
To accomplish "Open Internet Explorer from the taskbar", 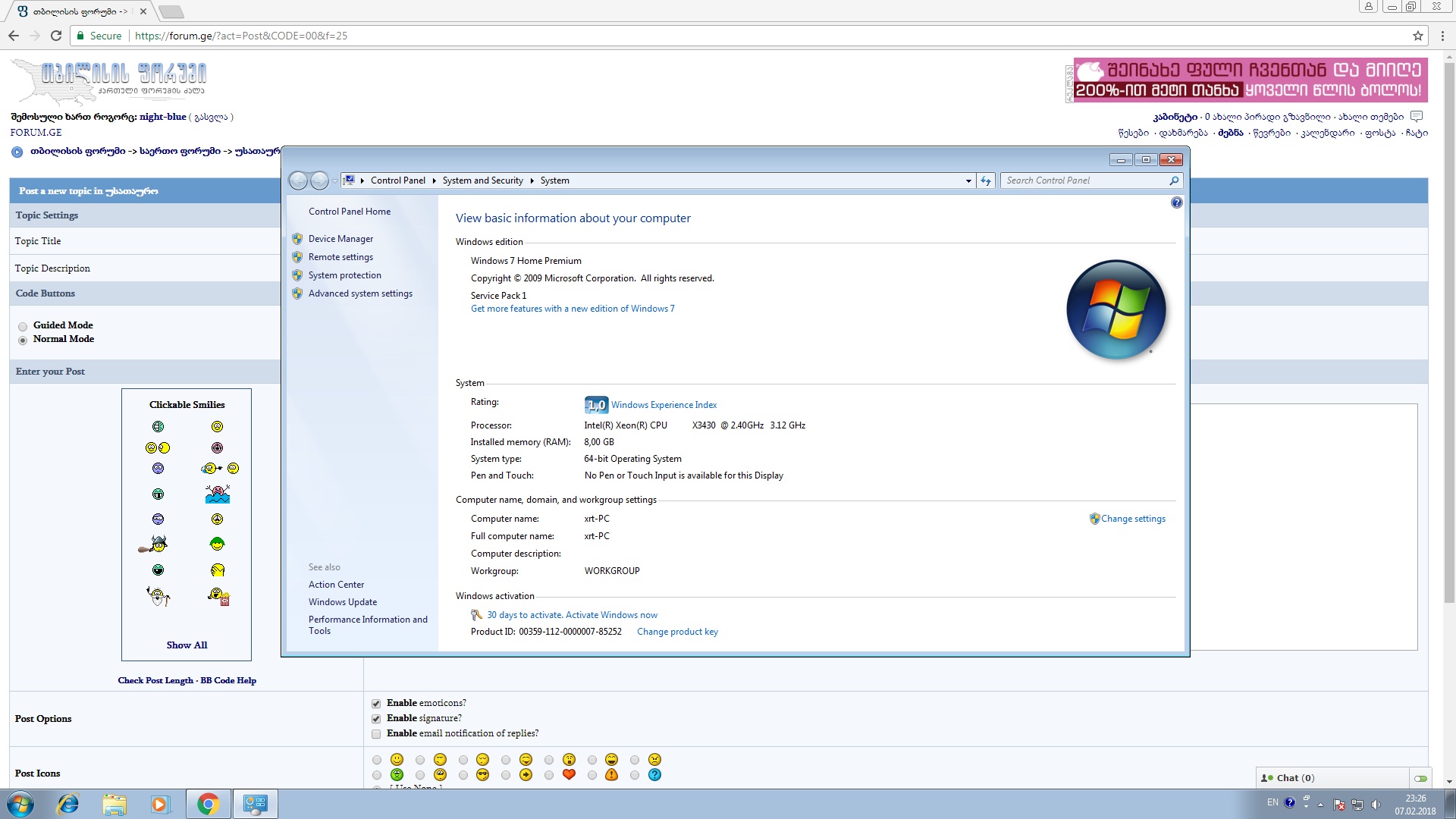I will 68,804.
